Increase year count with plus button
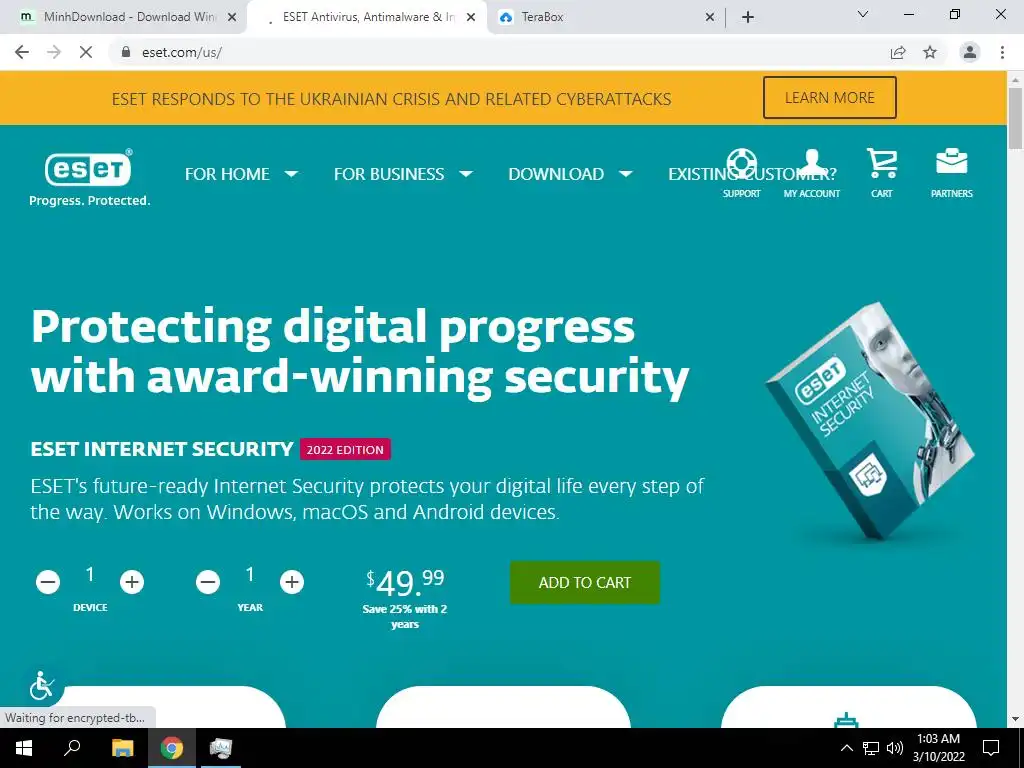 (x=292, y=582)
